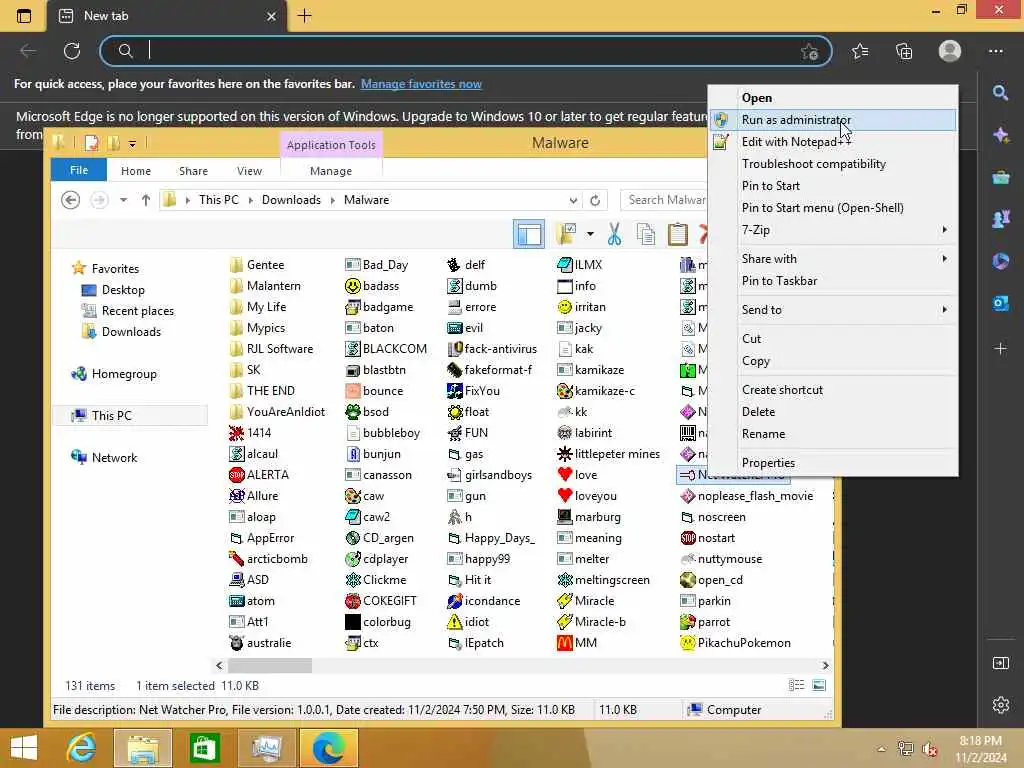The width and height of the screenshot is (1024, 768).
Task: Click the scissors Cut toolbar icon
Action: tap(615, 234)
